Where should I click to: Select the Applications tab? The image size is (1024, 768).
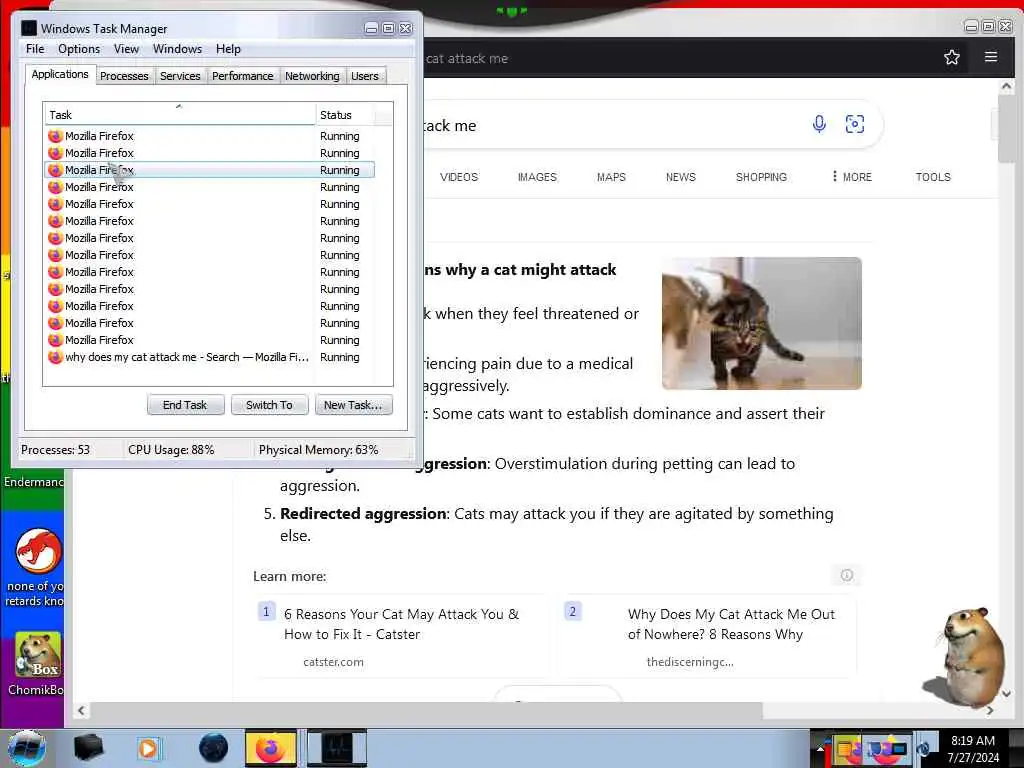click(x=60, y=74)
